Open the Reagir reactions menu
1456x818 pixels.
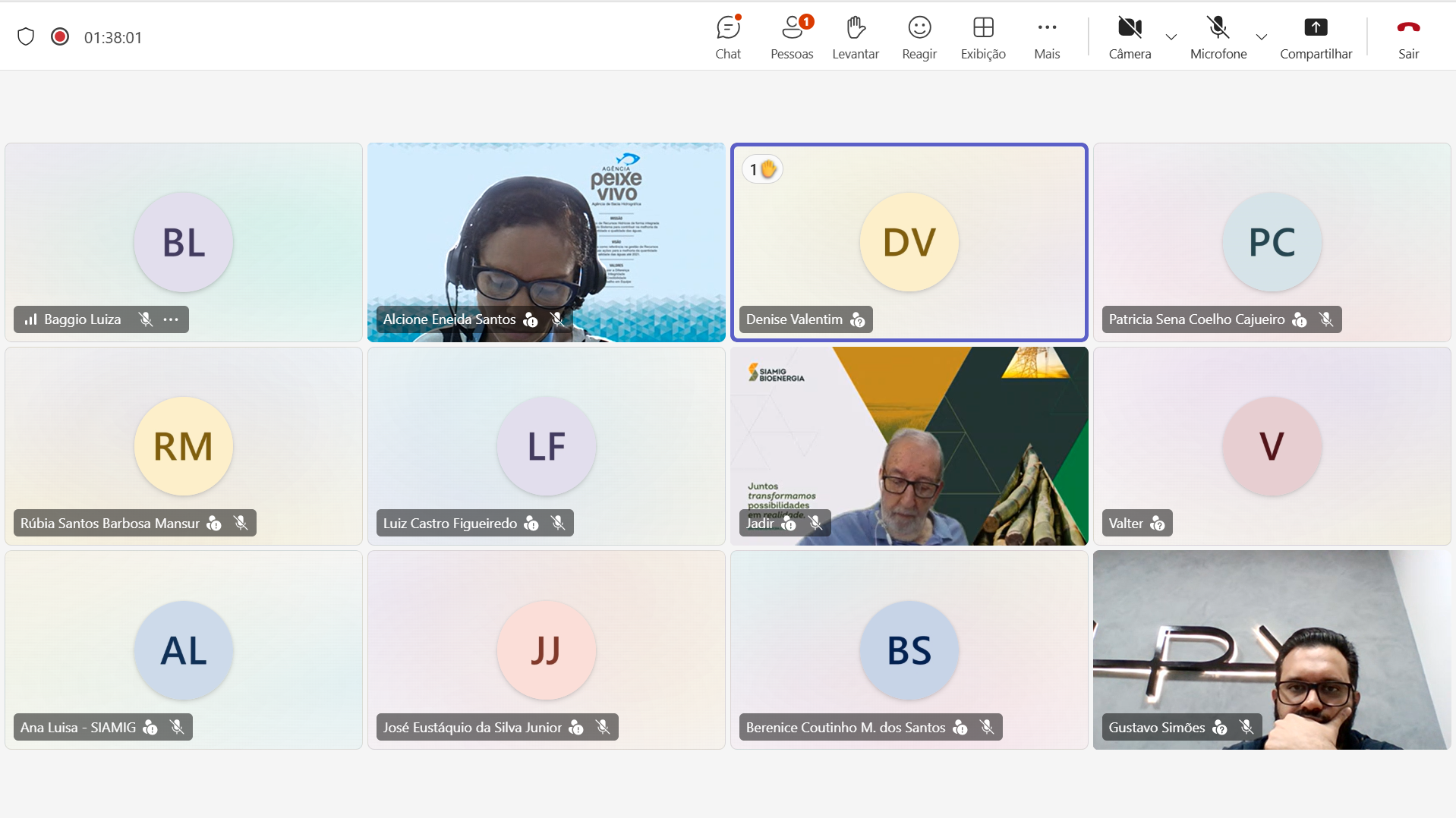[x=919, y=37]
